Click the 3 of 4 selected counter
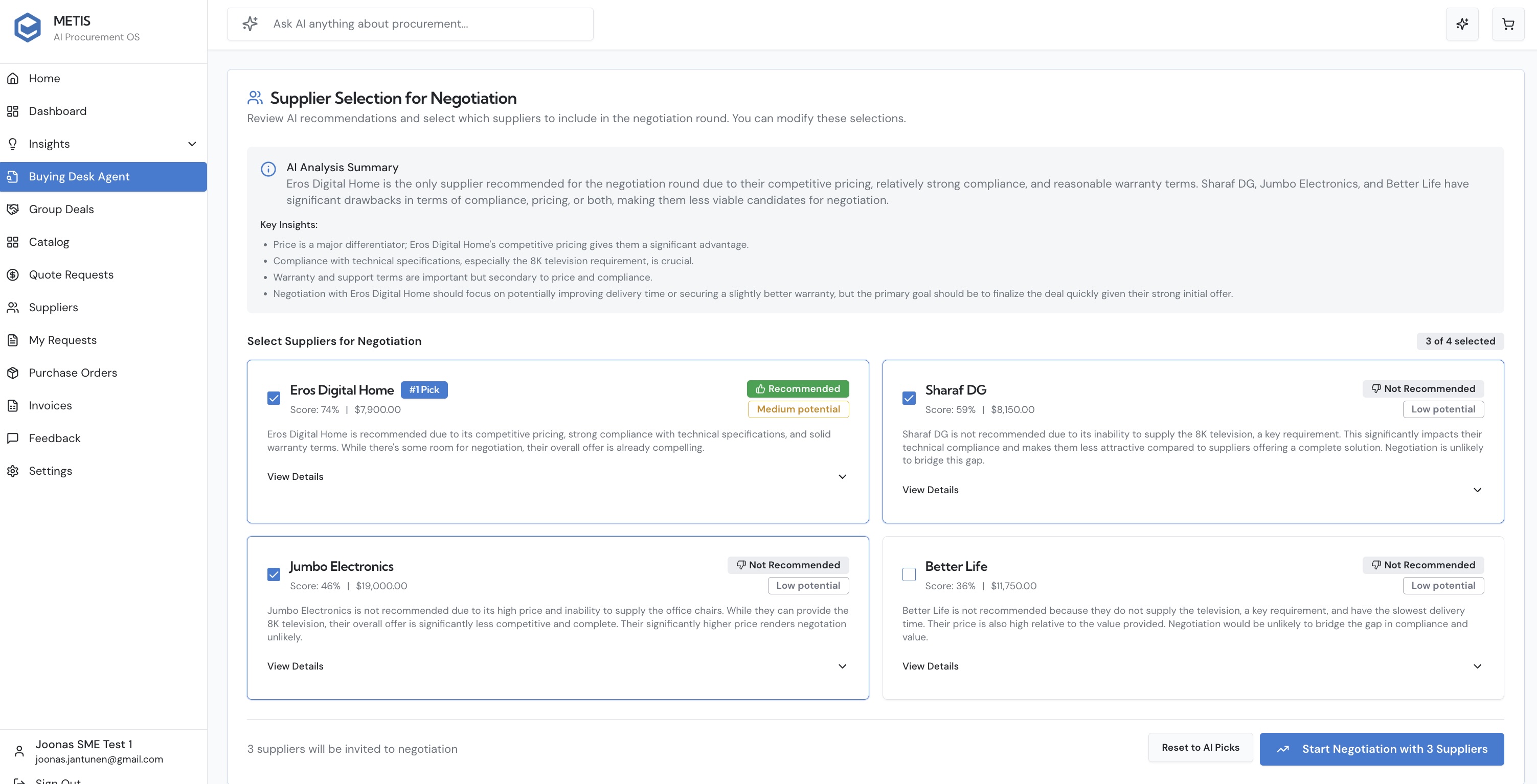The image size is (1537, 784). [x=1460, y=341]
